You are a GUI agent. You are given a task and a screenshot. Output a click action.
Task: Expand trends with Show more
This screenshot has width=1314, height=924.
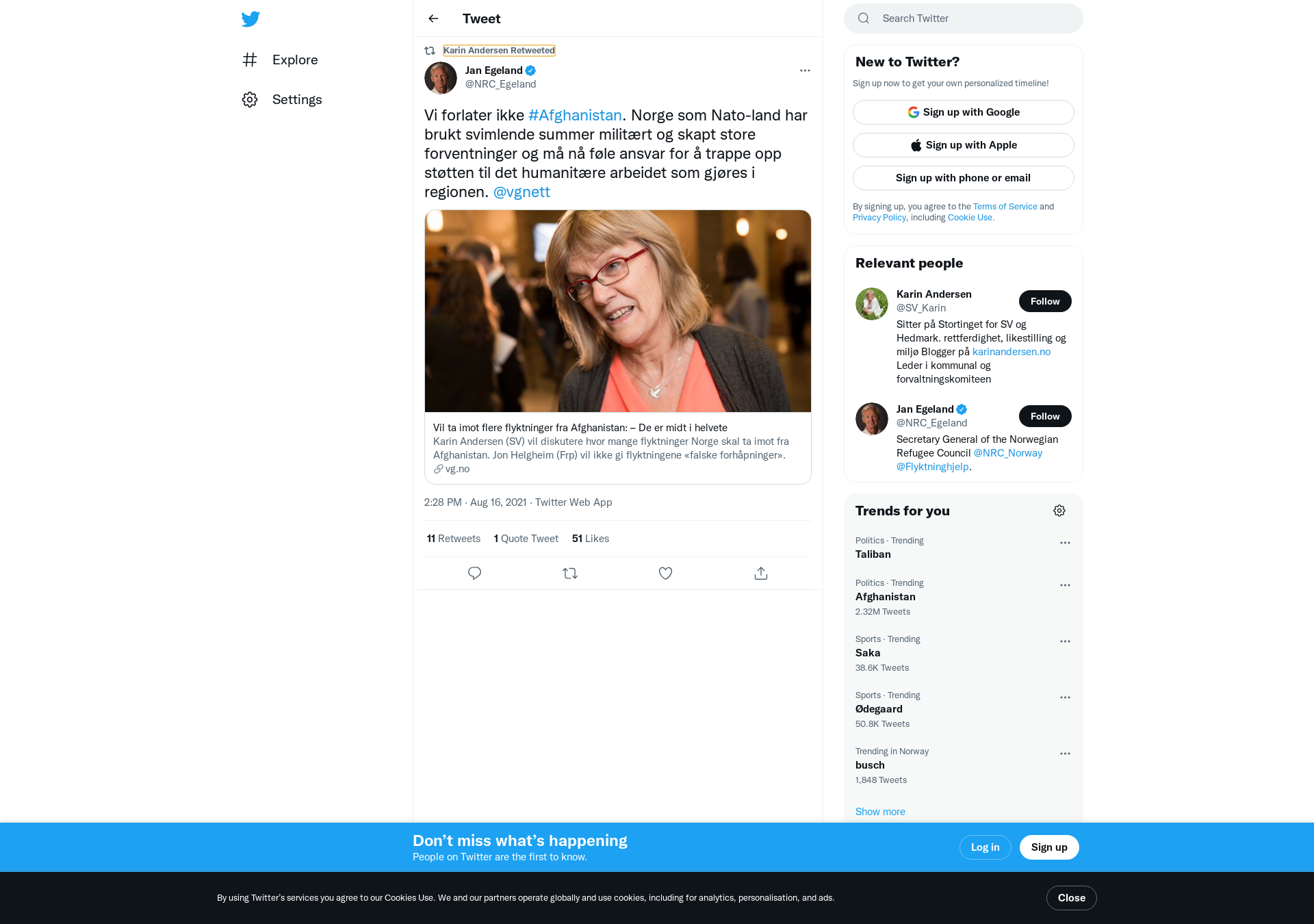(880, 812)
